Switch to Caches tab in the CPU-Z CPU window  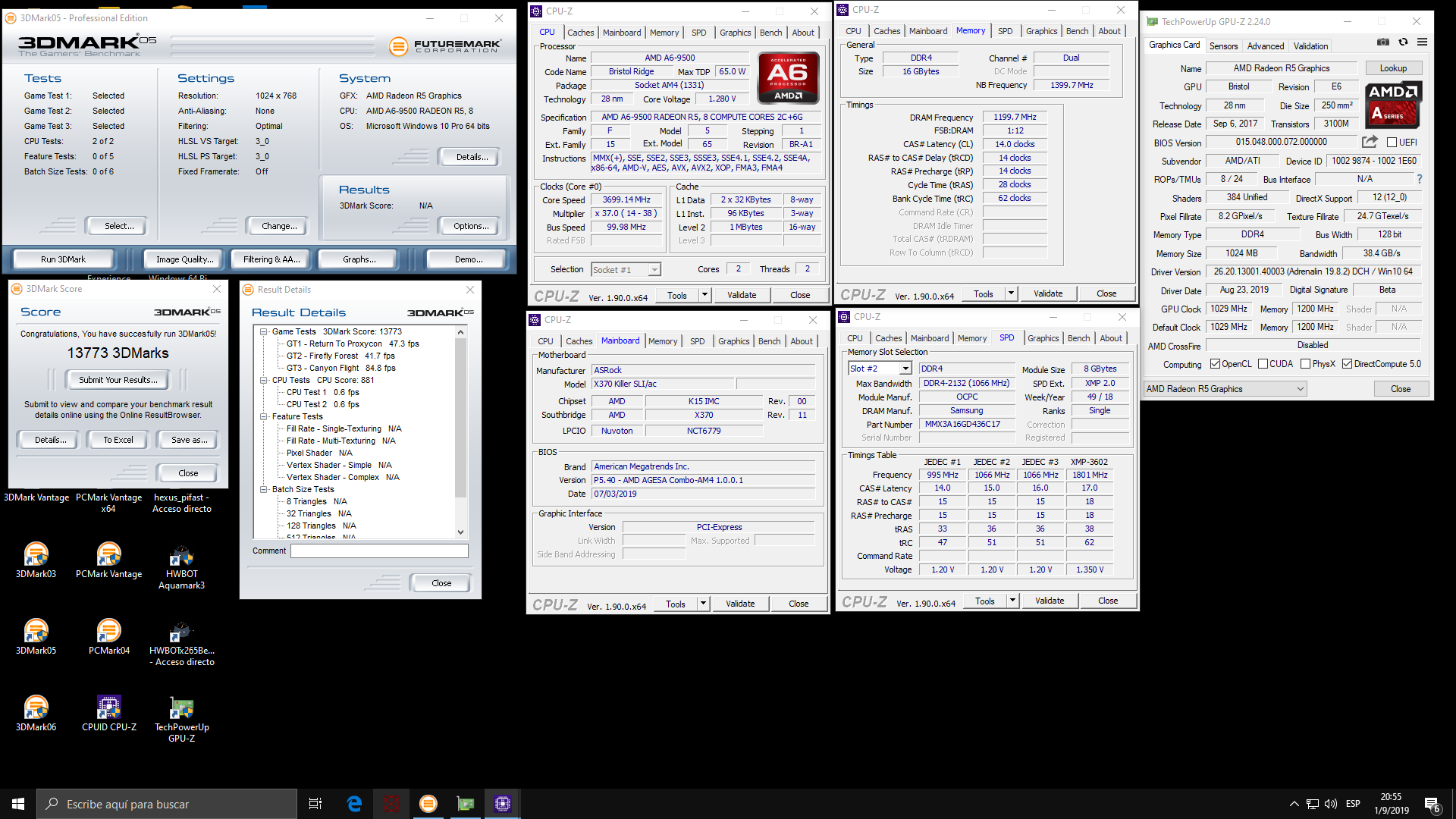tap(581, 33)
